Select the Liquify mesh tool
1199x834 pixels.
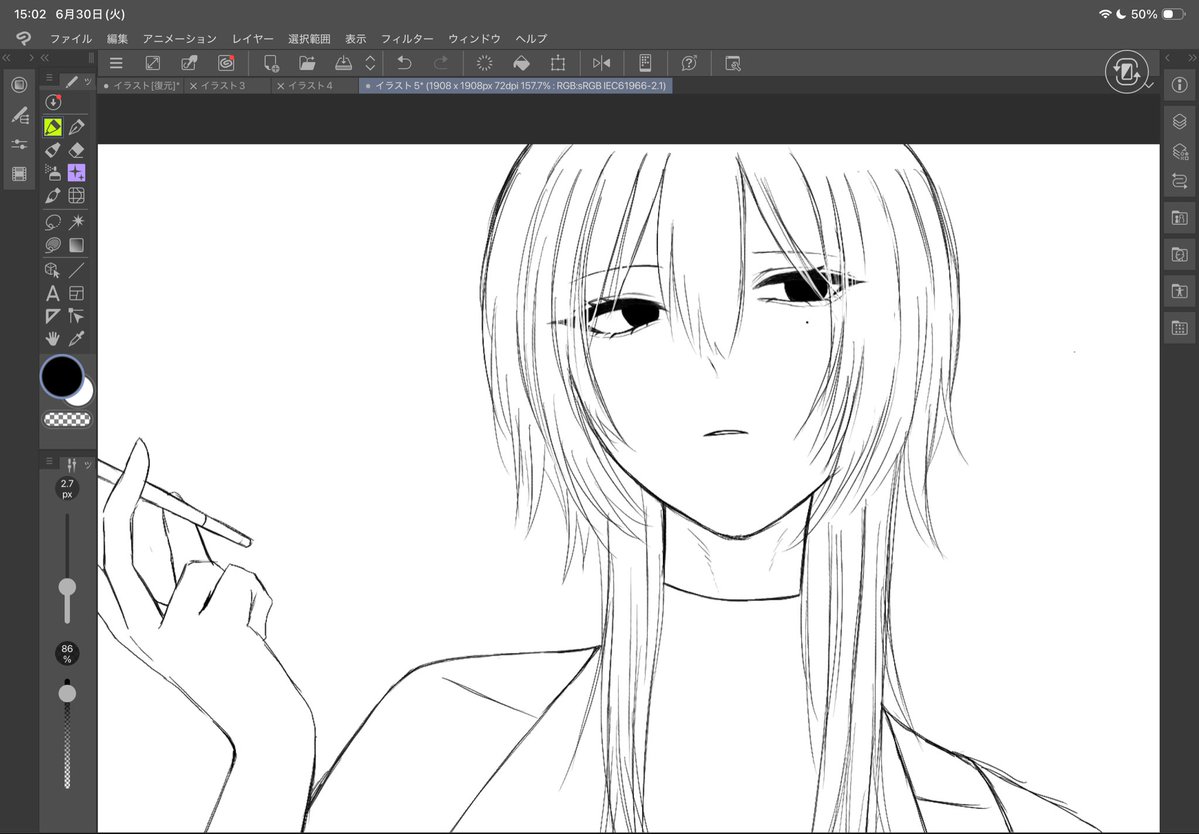click(x=76, y=196)
